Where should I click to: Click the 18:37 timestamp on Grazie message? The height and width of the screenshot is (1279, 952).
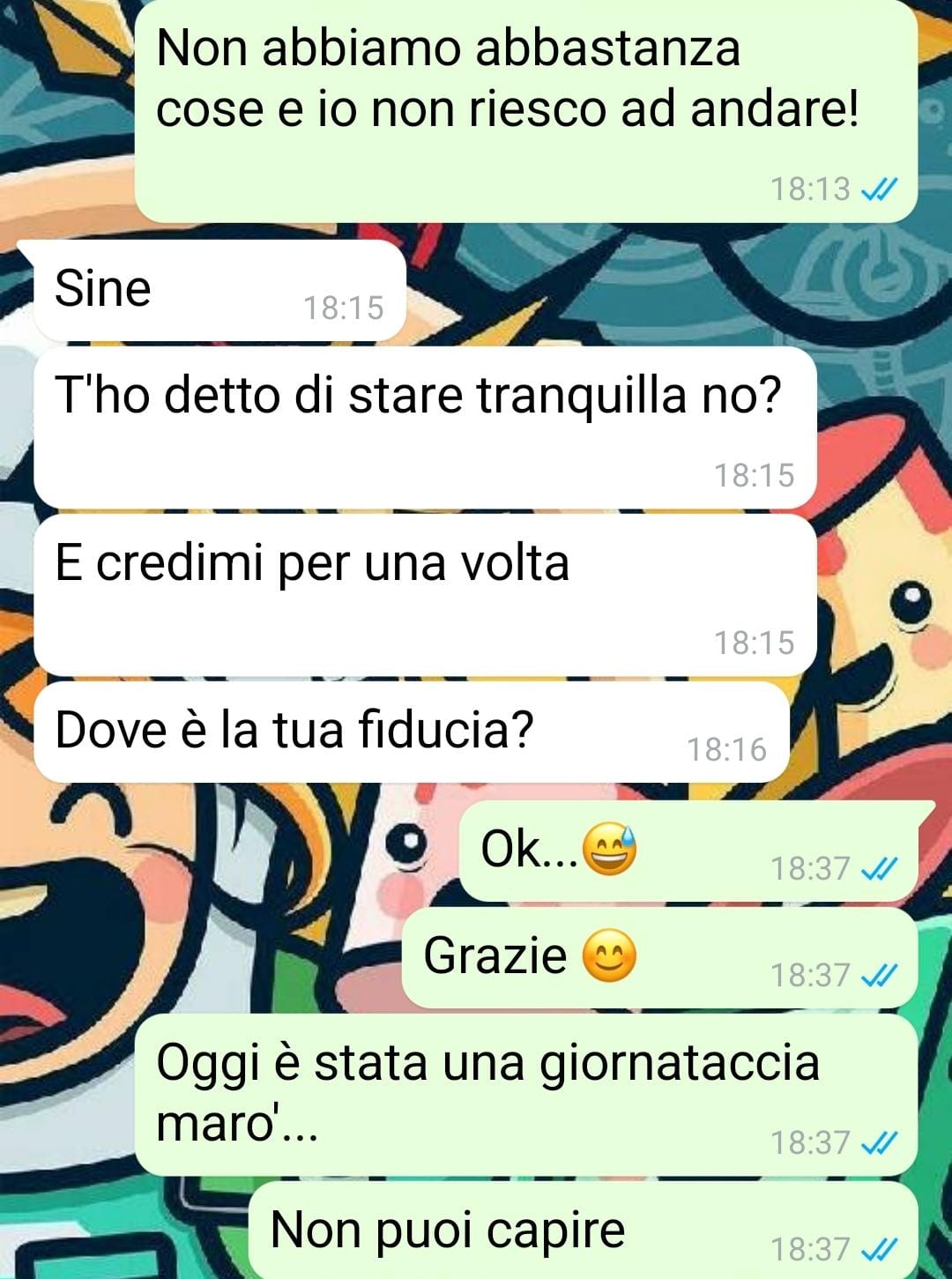[x=810, y=976]
